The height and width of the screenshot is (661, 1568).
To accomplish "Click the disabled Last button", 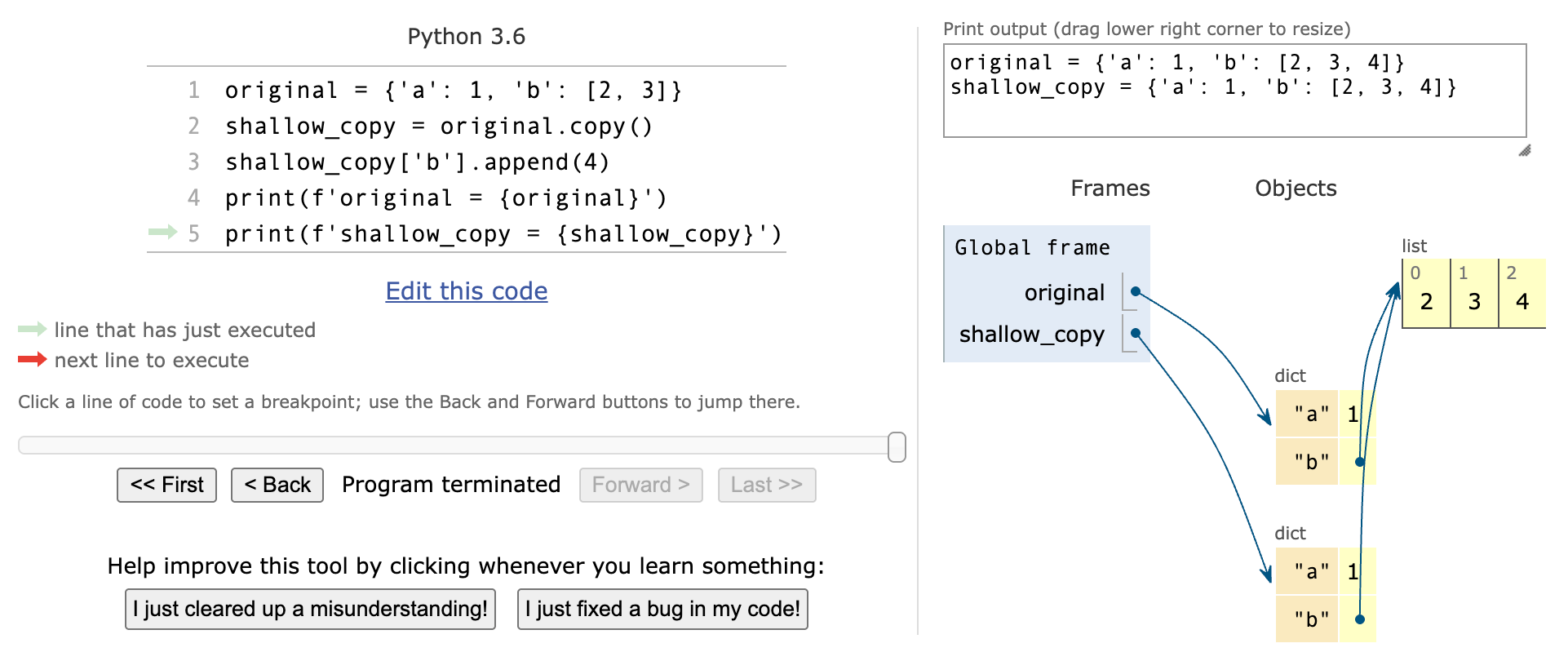I will pos(767,485).
